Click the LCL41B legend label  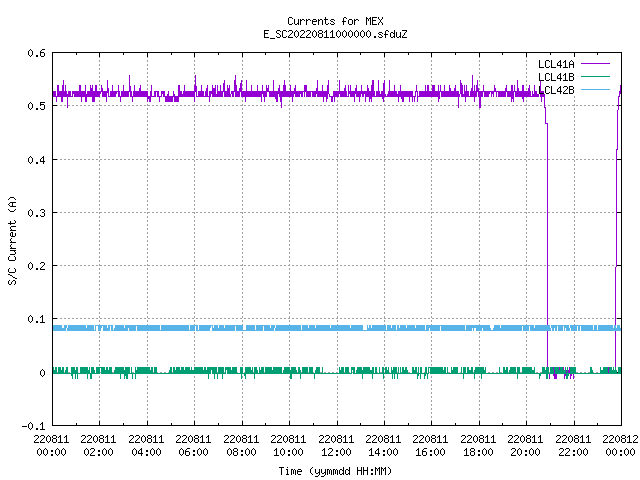(x=556, y=77)
